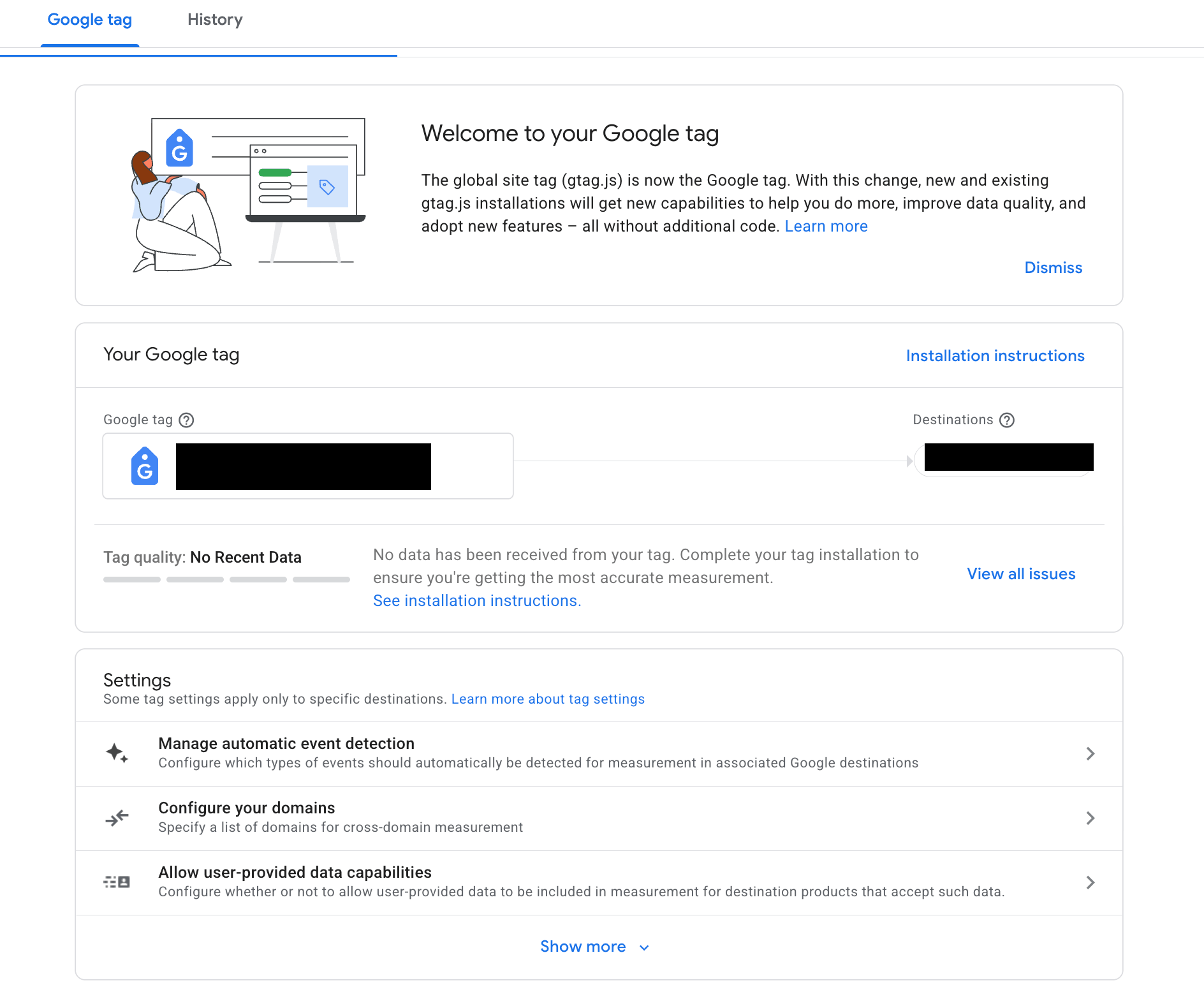Expand settings with Show more
The width and height of the screenshot is (1204, 999).
coord(594,947)
